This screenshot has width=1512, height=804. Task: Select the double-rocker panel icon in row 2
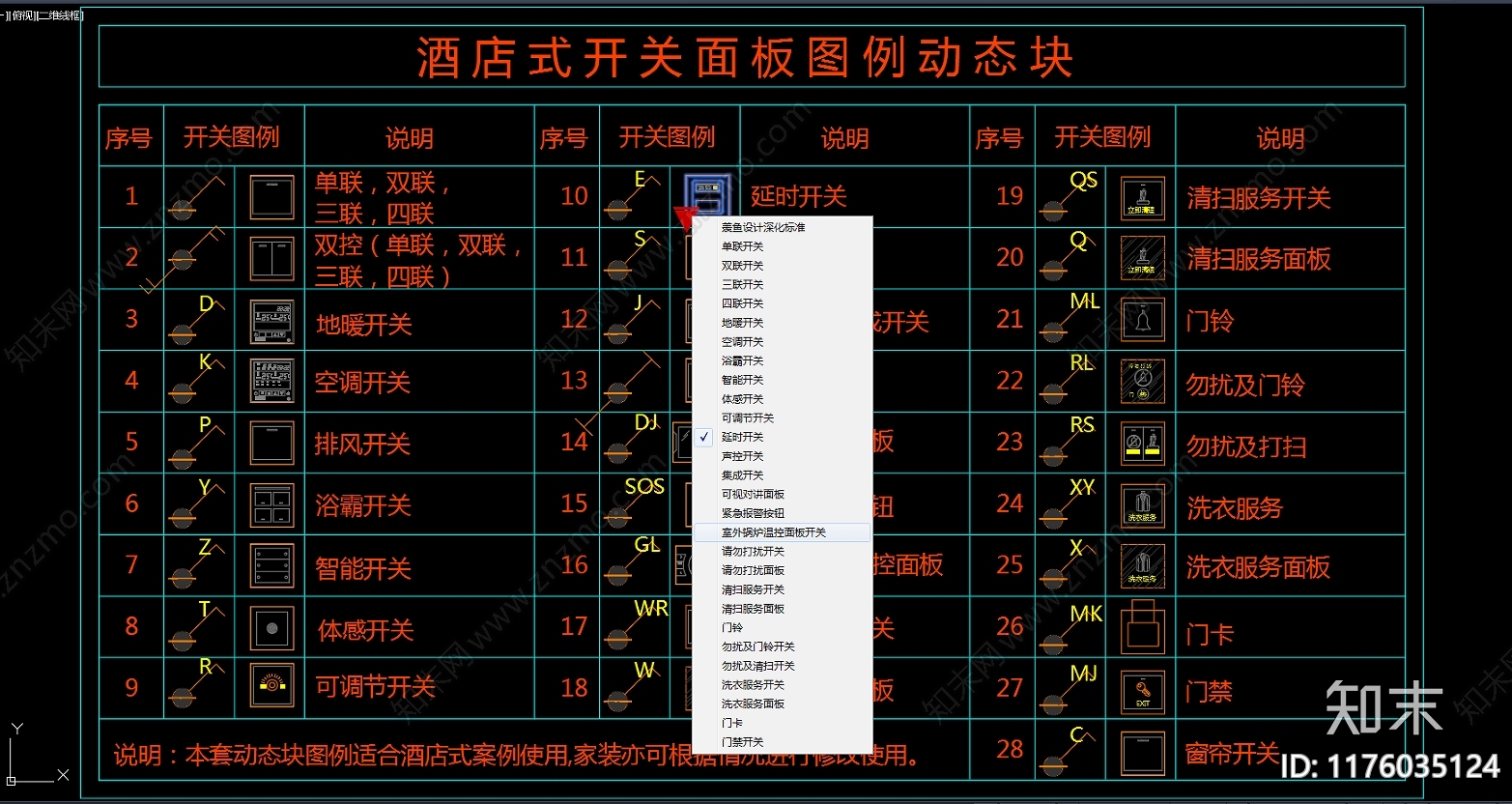[271, 259]
